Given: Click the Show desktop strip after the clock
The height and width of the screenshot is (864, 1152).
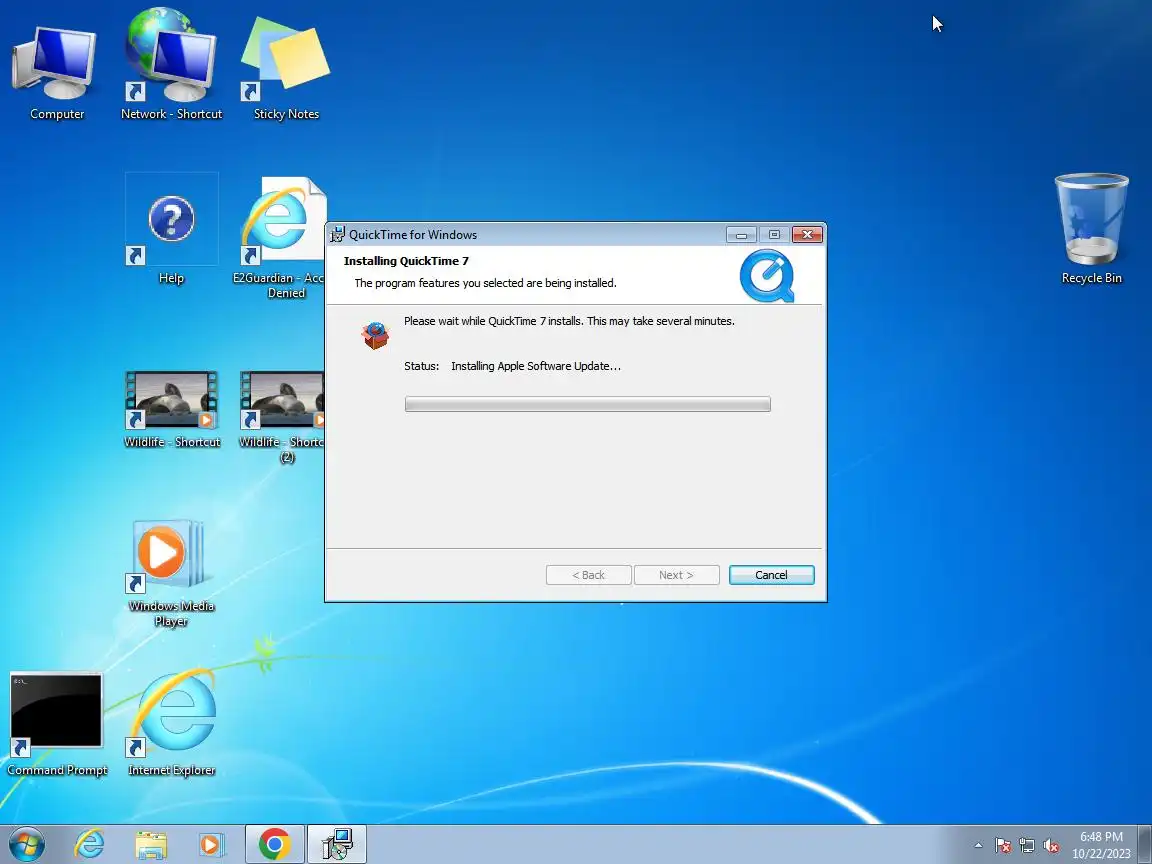Looking at the screenshot, I should (x=1145, y=844).
